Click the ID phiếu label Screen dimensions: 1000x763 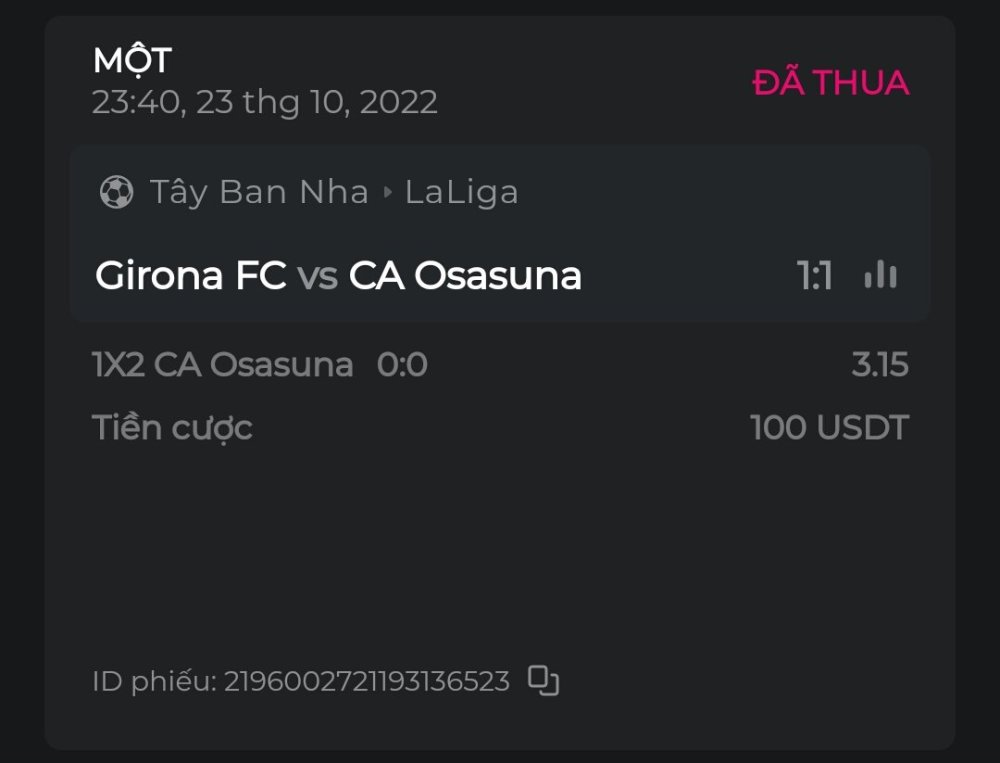tap(154, 682)
